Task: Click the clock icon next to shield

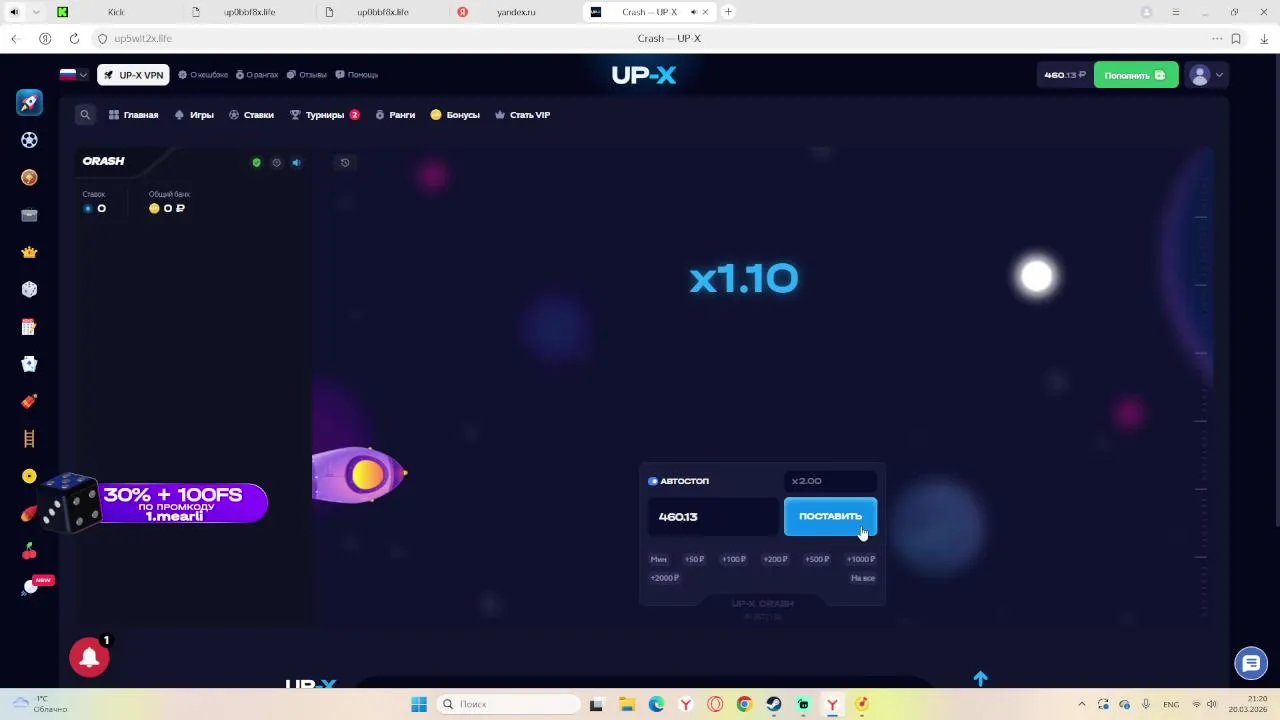Action: 276,162
